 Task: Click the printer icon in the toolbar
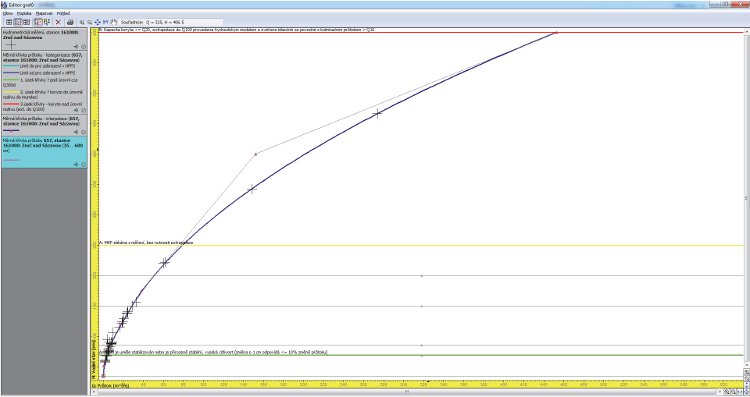pyautogui.click(x=70, y=22)
